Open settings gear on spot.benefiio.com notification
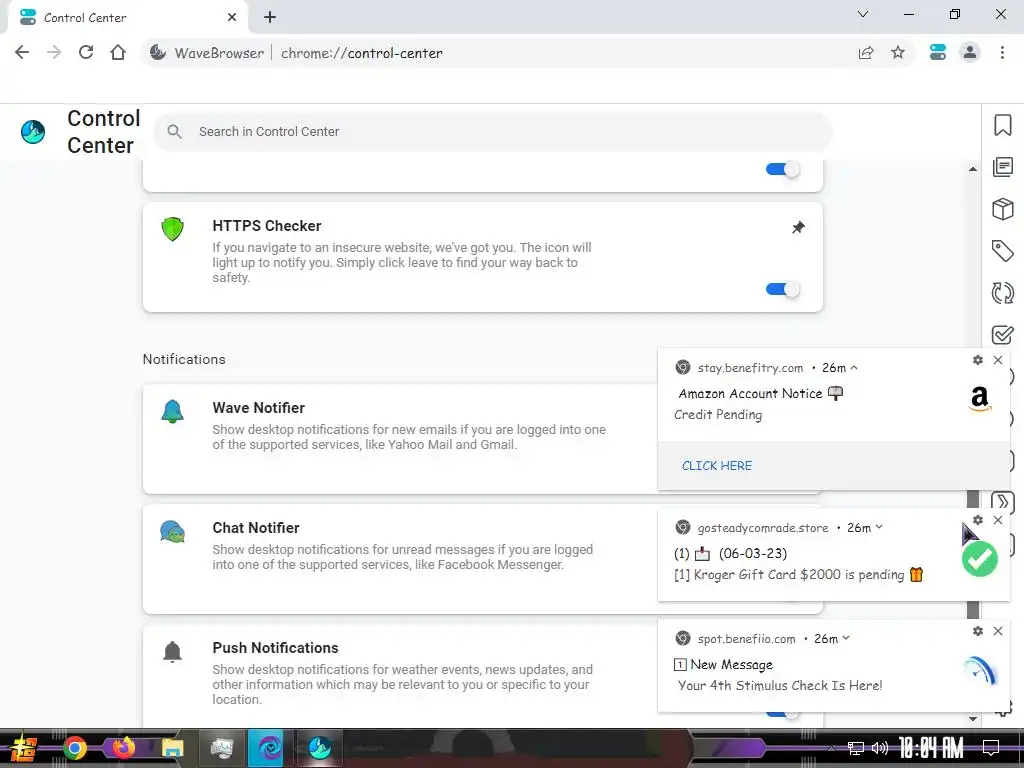Viewport: 1024px width, 768px height. click(x=978, y=631)
